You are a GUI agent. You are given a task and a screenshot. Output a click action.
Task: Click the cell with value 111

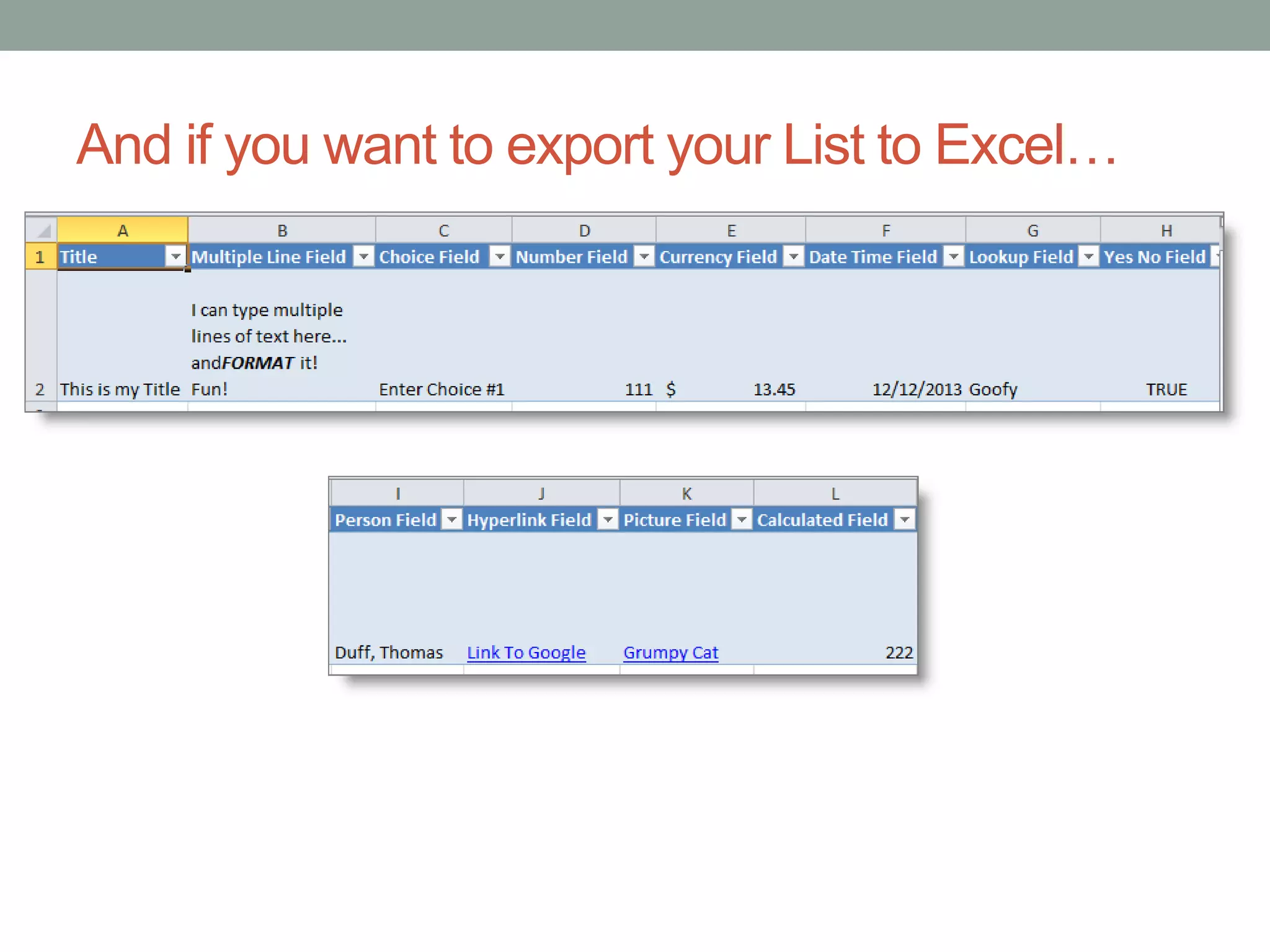pos(584,335)
